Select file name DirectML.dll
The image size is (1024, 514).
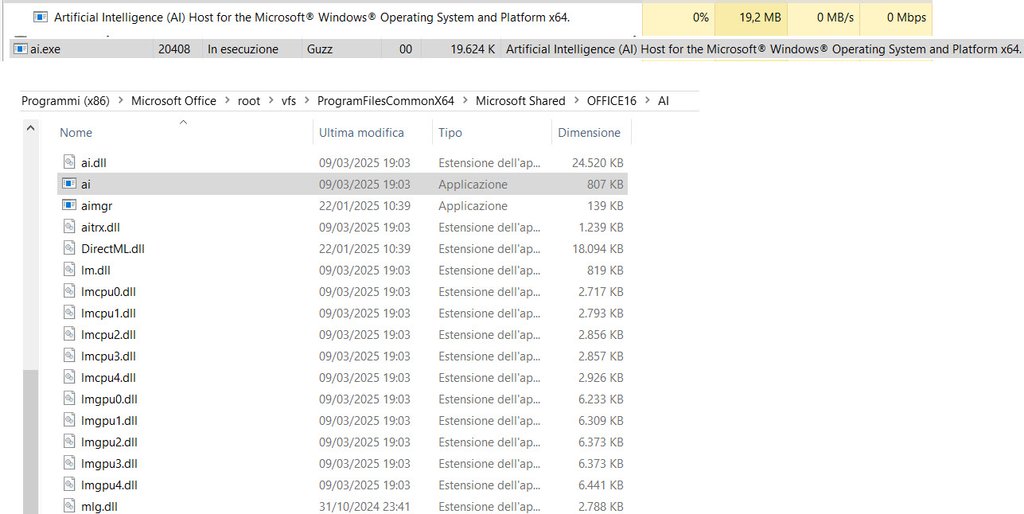click(113, 249)
